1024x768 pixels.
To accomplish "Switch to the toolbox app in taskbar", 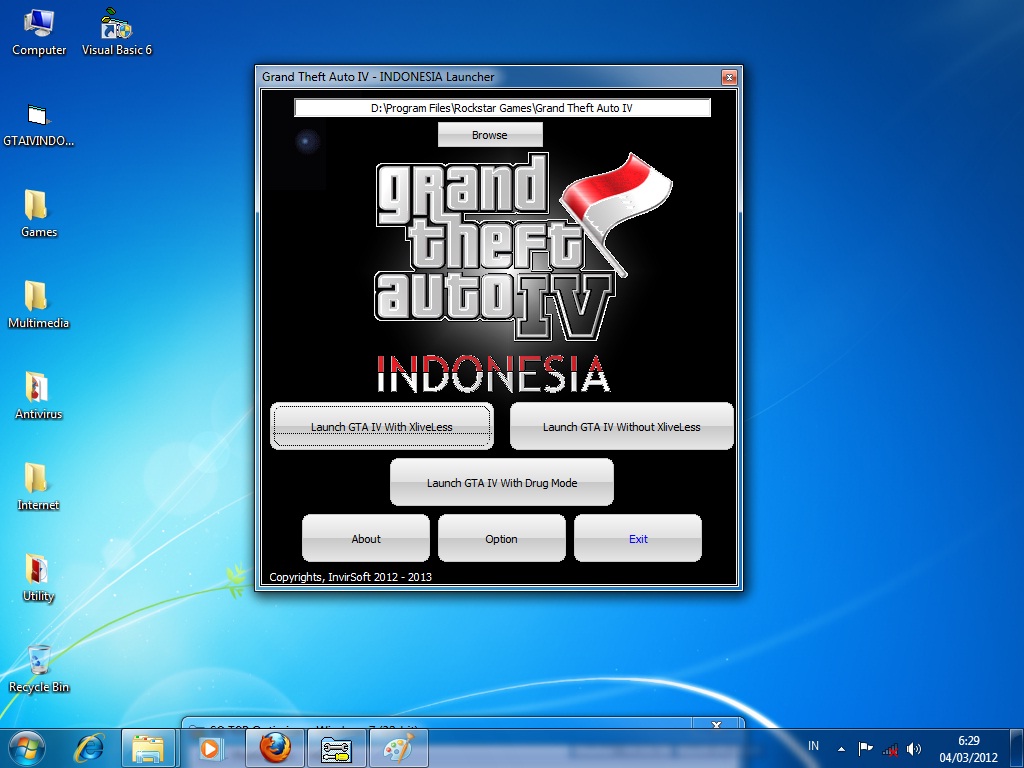I will click(336, 748).
